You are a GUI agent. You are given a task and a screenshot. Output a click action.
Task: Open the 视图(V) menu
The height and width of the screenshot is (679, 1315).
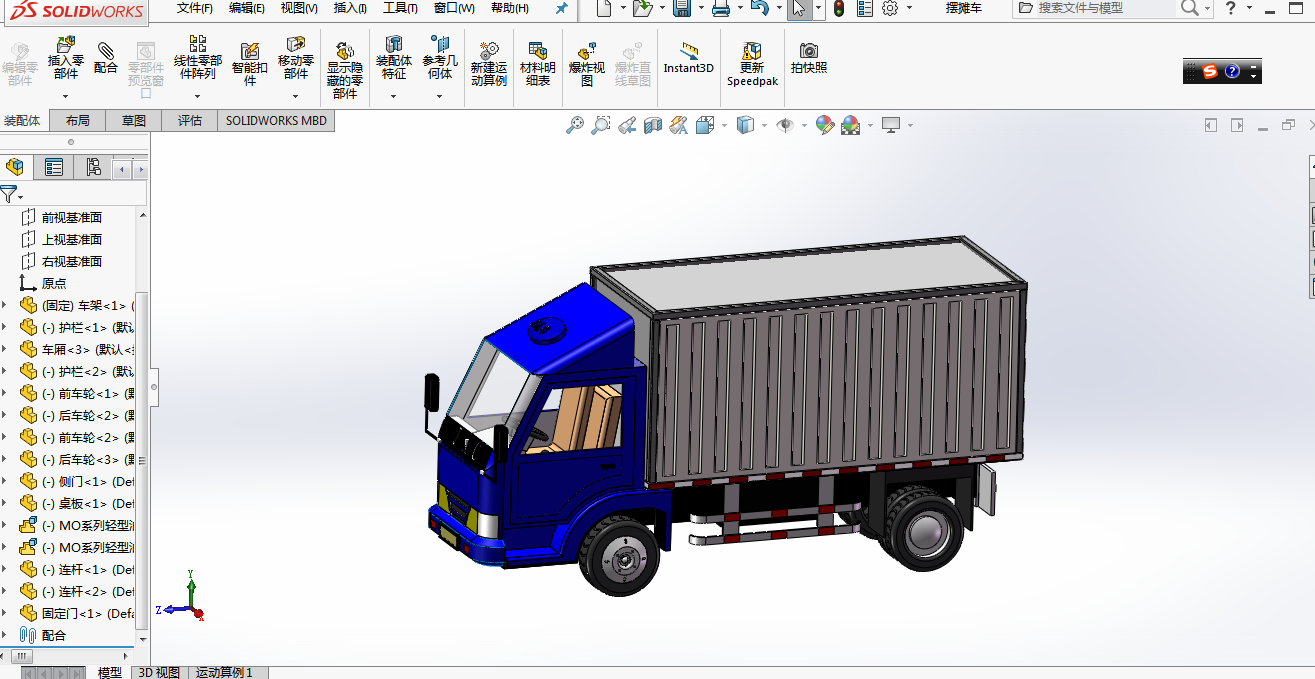pos(299,8)
